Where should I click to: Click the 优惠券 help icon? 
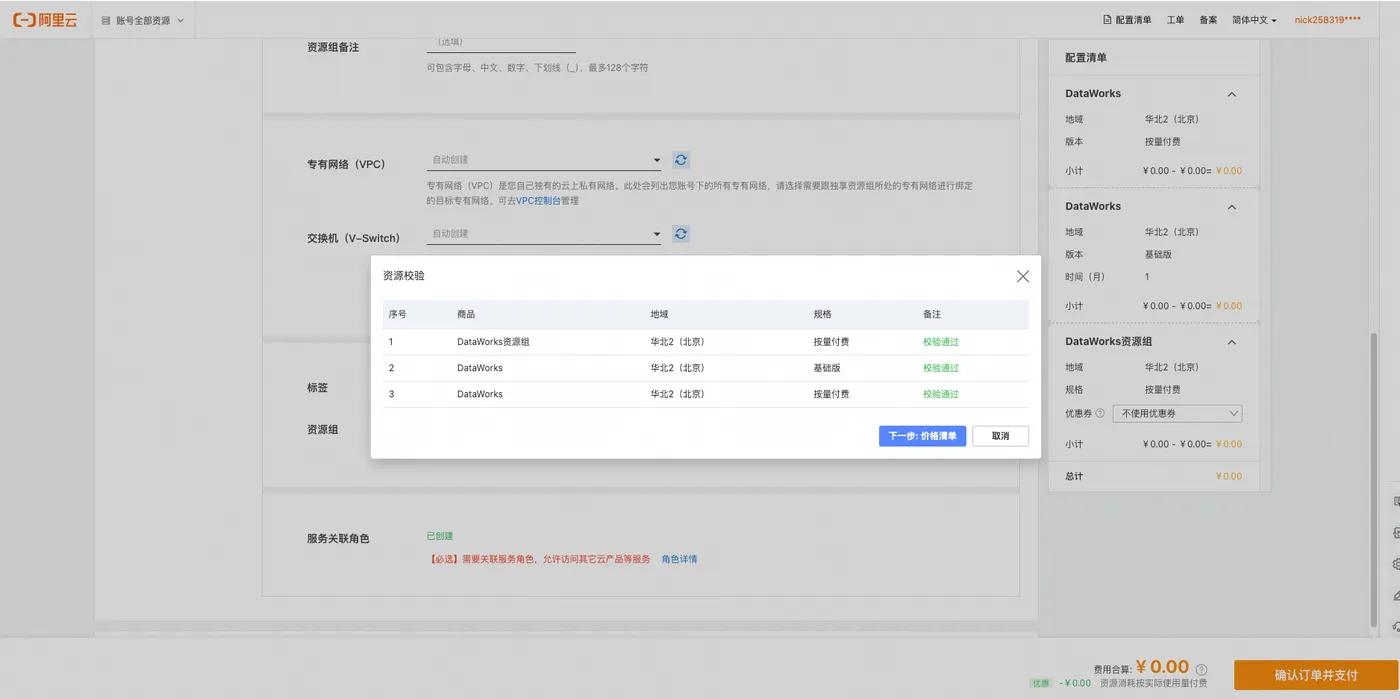(1100, 413)
